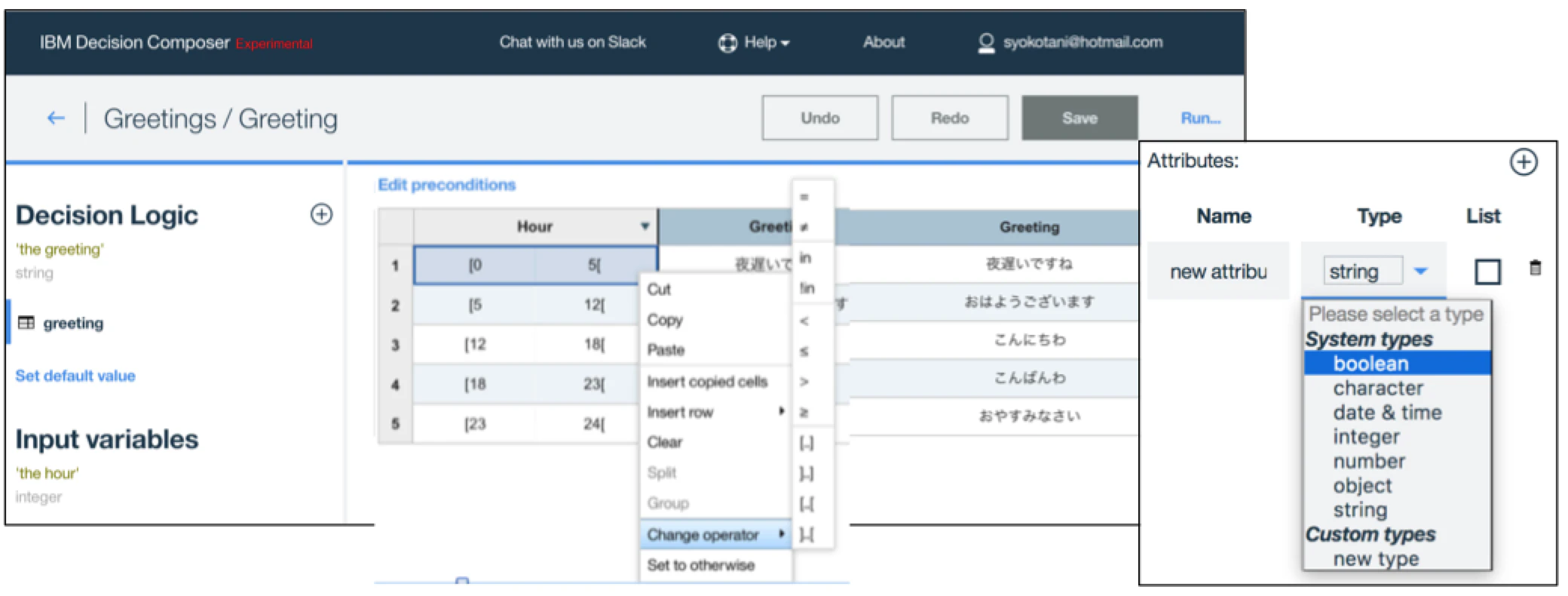1568x596 pixels.
Task: Click the Redo button
Action: (950, 118)
